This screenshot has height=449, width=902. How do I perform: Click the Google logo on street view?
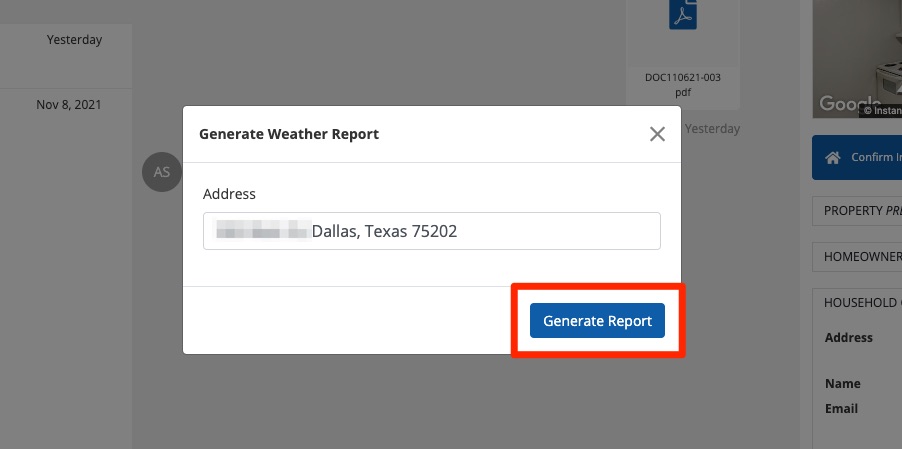pyautogui.click(x=846, y=103)
